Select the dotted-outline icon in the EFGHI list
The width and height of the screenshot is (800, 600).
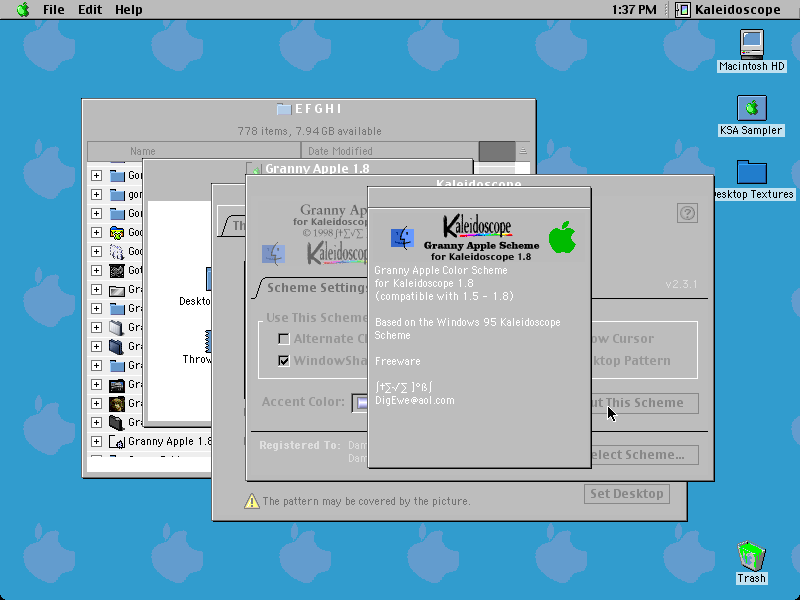click(x=117, y=252)
